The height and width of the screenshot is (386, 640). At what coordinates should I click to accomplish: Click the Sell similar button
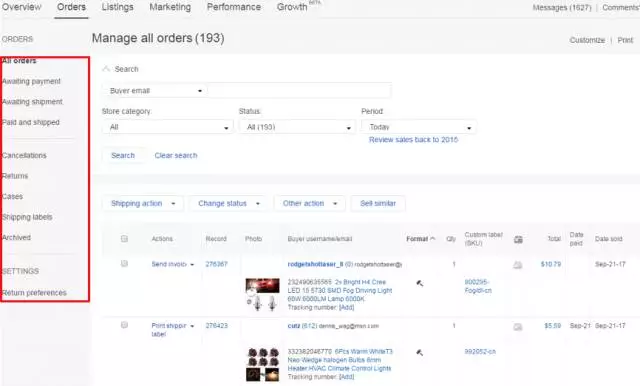click(x=378, y=203)
